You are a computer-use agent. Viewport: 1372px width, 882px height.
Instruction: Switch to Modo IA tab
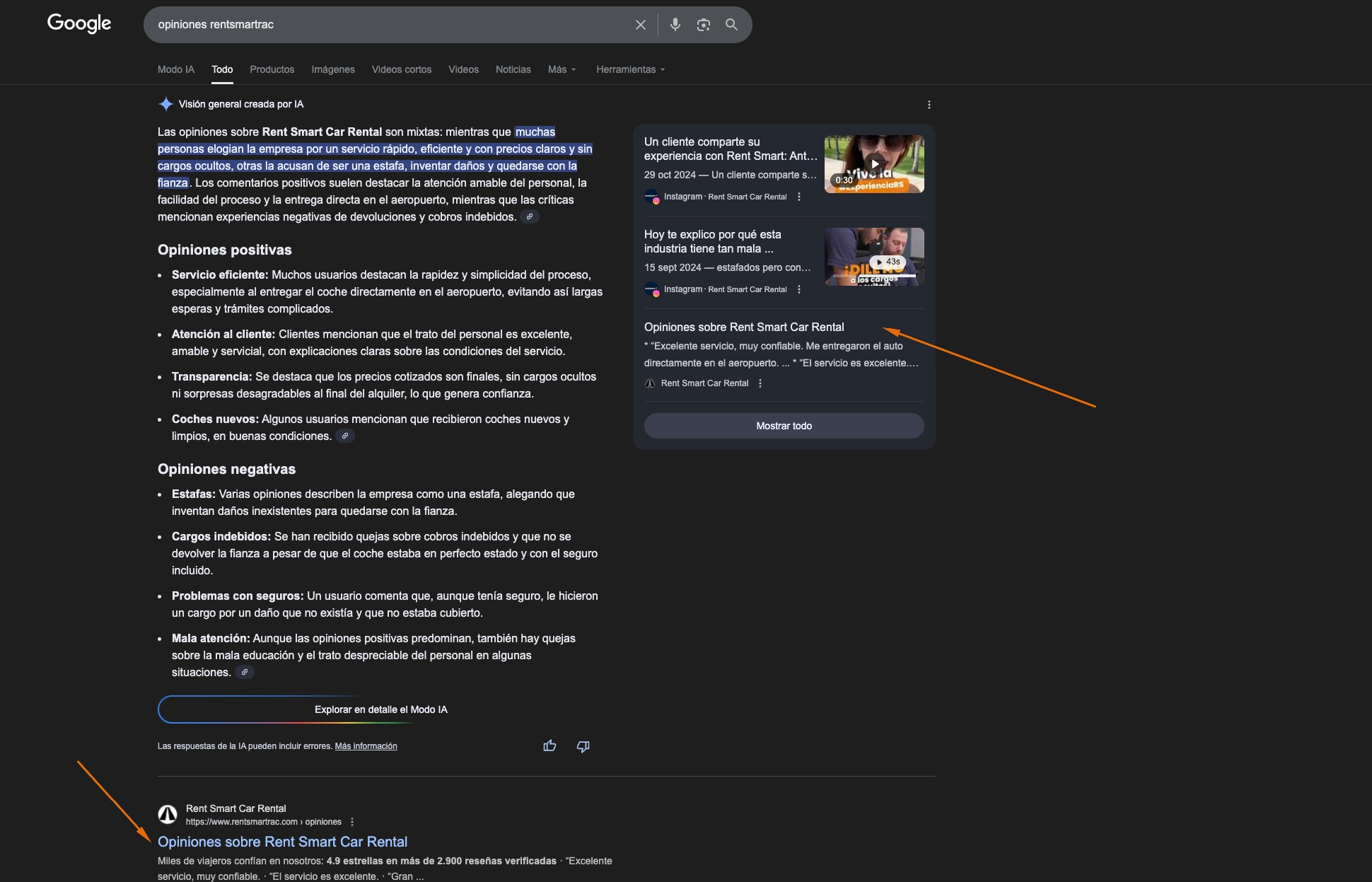coord(176,69)
